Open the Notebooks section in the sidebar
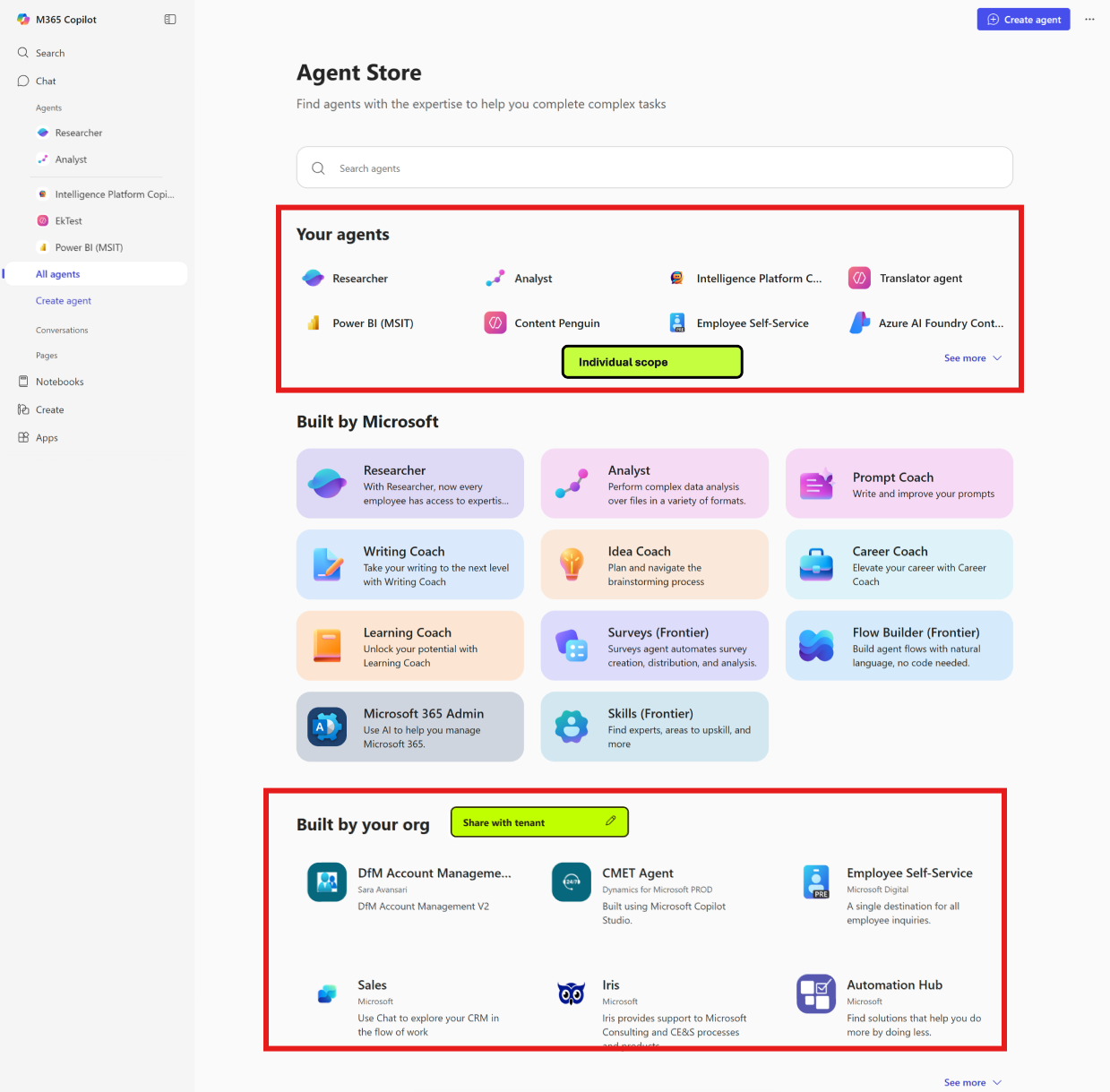The image size is (1110, 1092). [x=60, y=381]
